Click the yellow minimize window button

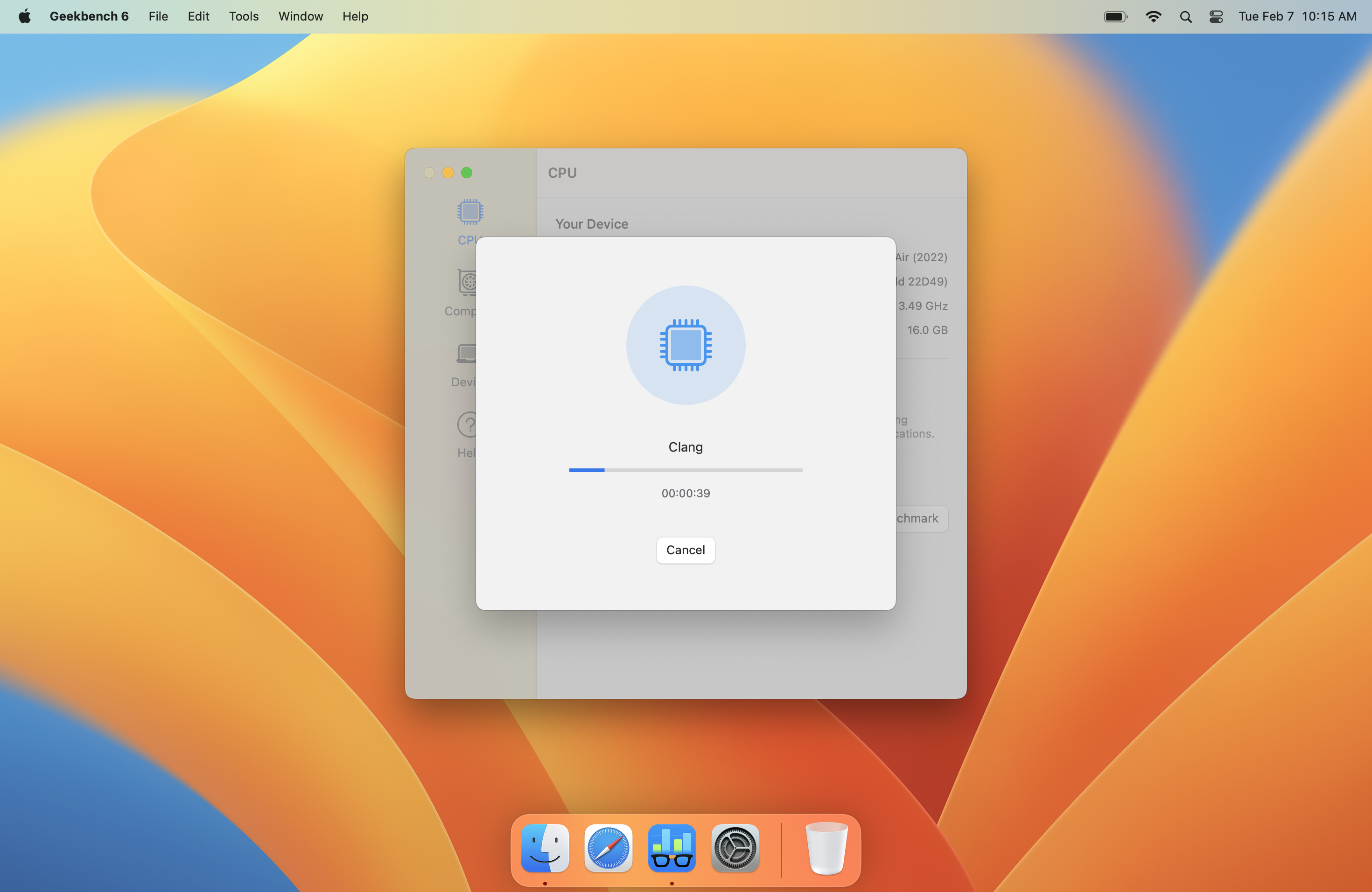coord(448,172)
